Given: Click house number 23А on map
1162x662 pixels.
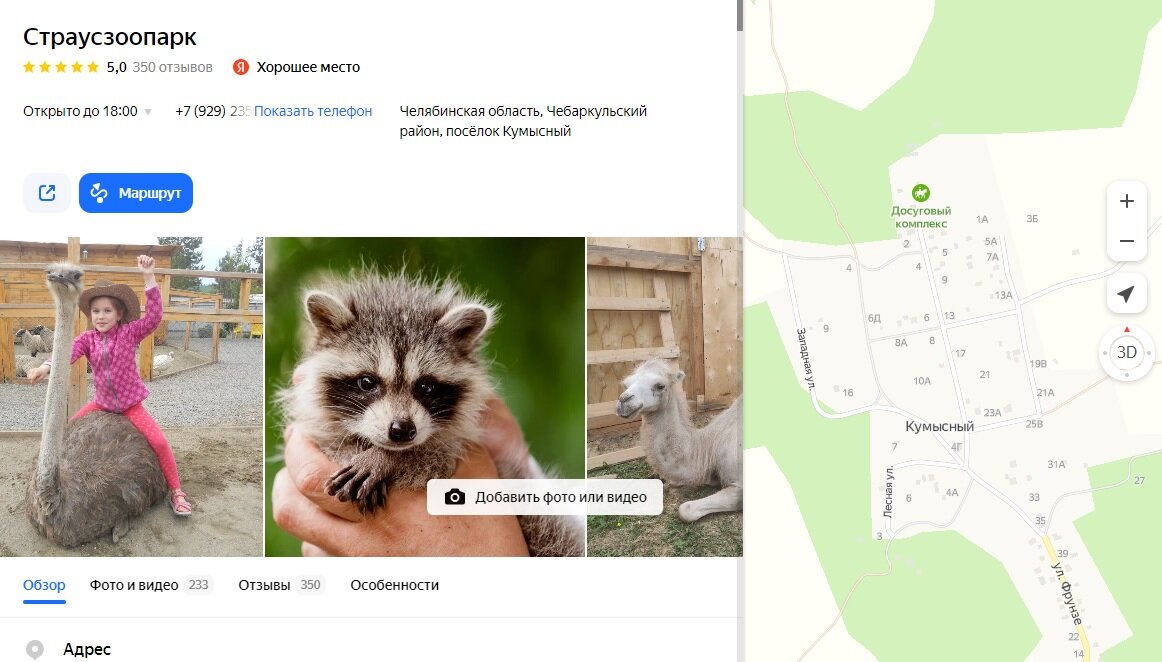Looking at the screenshot, I should pos(992,413).
